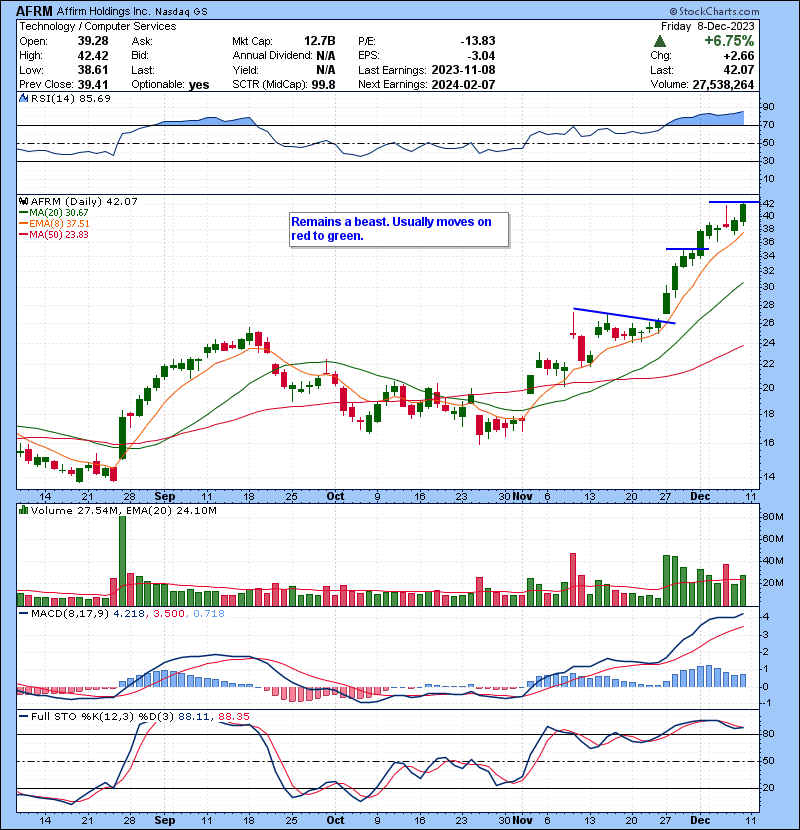800x830 pixels.
Task: Click the MA(50) 23.83 legend entry
Action: (x=54, y=235)
